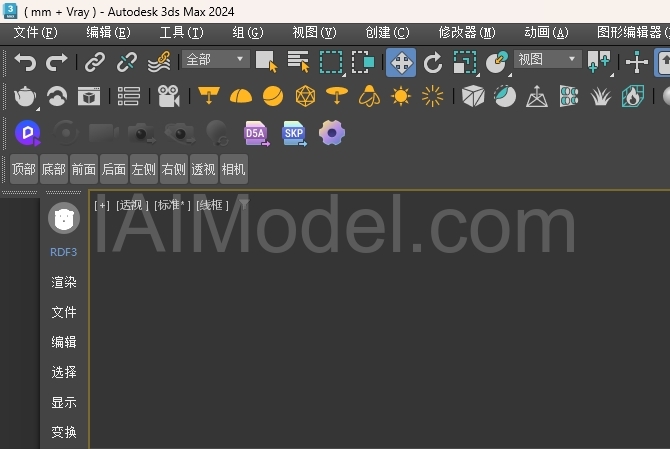Activate the Select and Rotate tool
The width and height of the screenshot is (670, 449).
(433, 63)
